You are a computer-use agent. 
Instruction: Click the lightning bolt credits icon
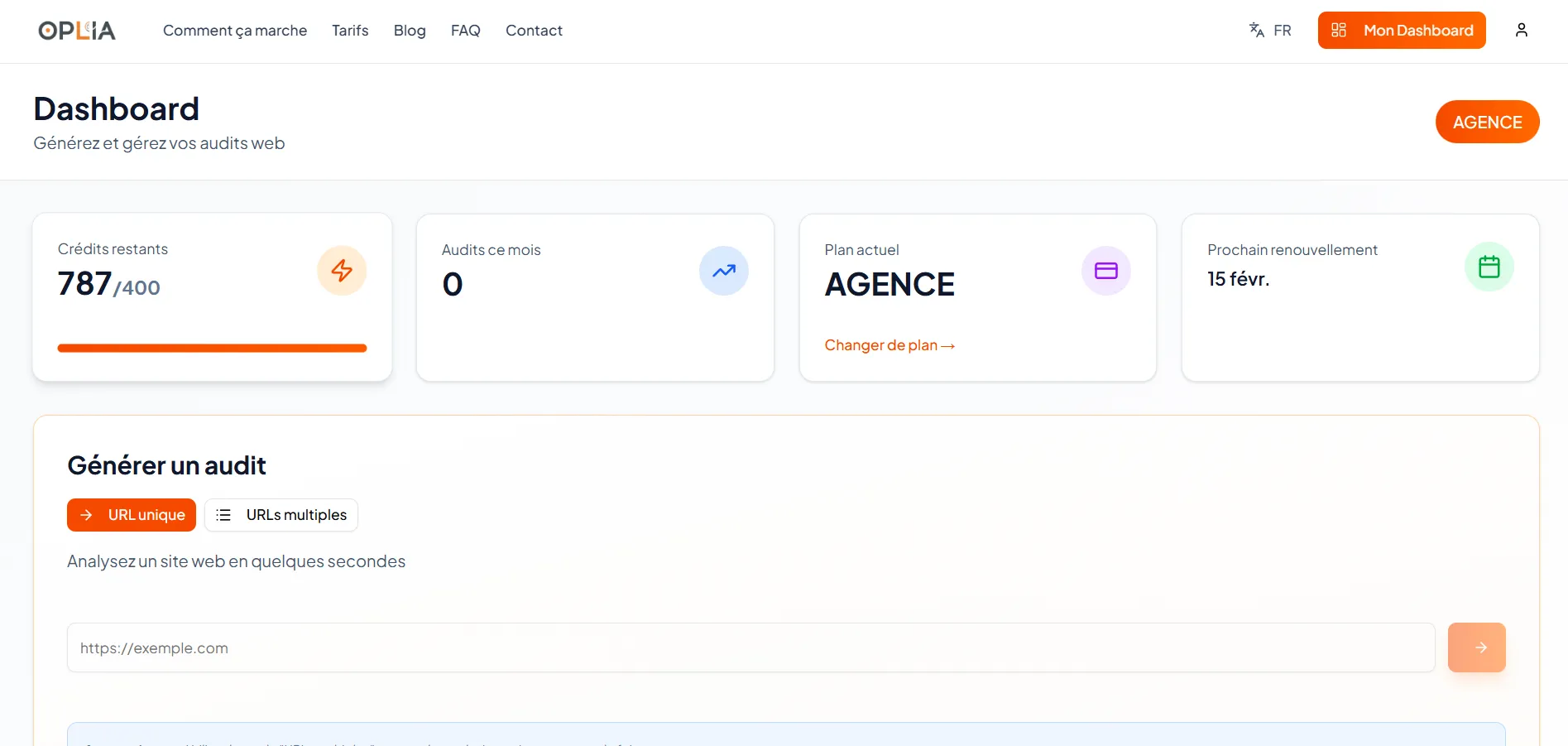click(x=342, y=271)
